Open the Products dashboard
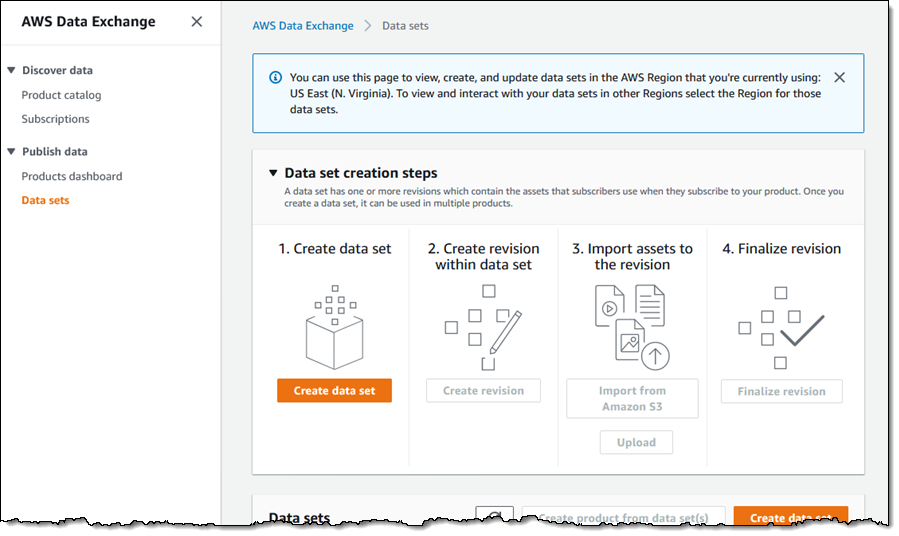The height and width of the screenshot is (536, 899). pos(72,176)
